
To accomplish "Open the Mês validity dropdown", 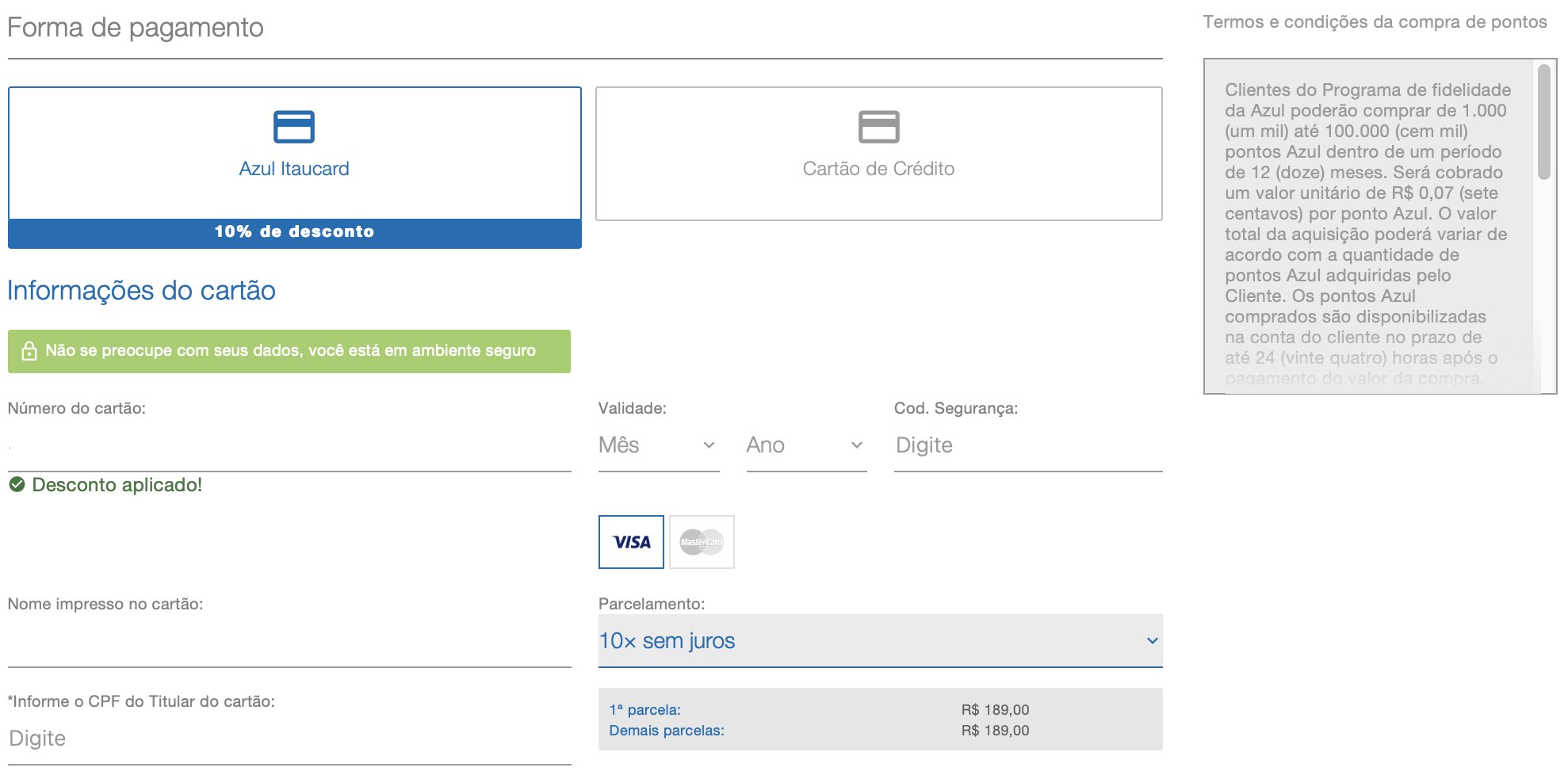I will click(659, 446).
